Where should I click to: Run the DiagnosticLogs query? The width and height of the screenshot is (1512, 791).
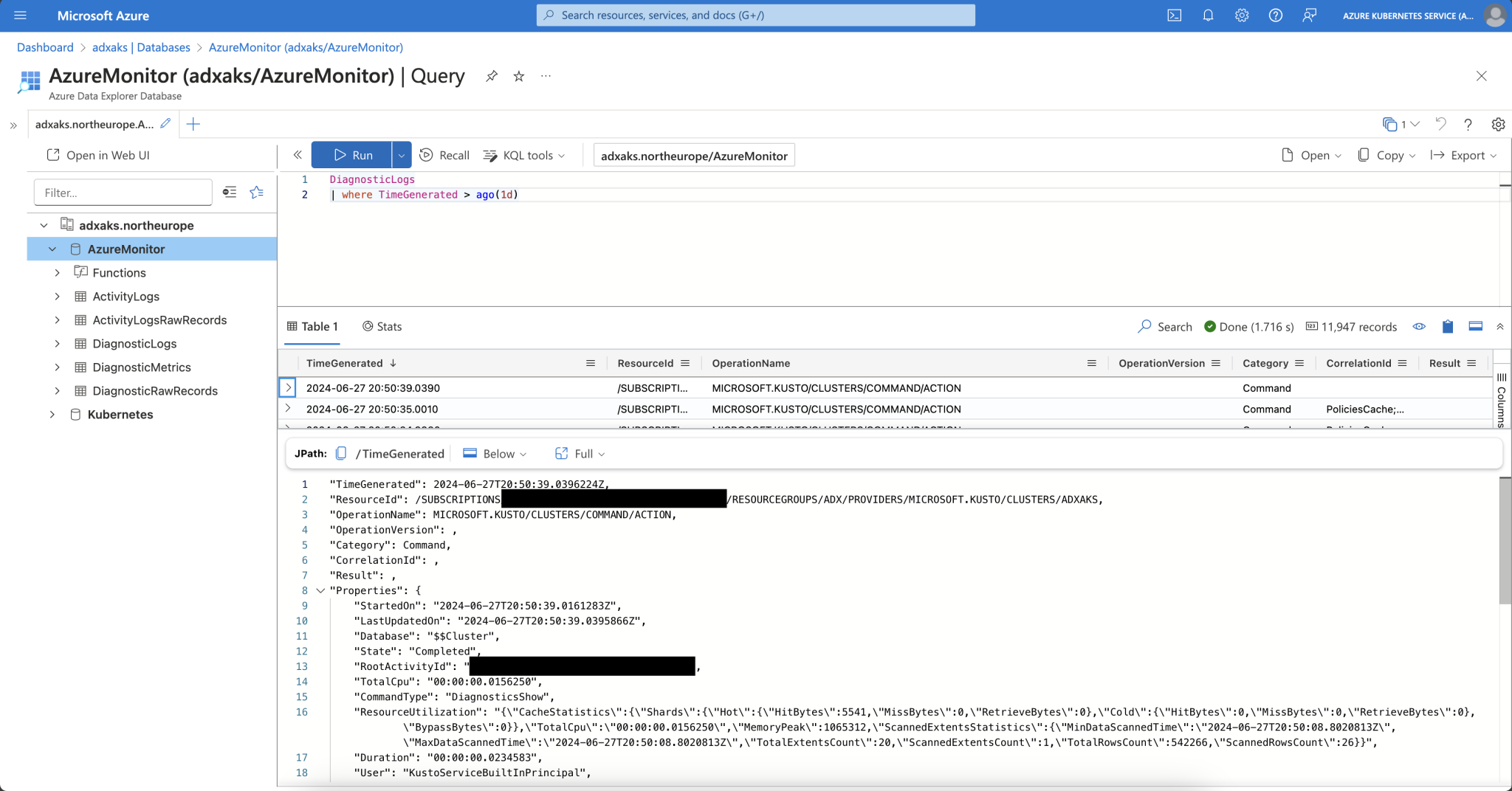pyautogui.click(x=354, y=155)
